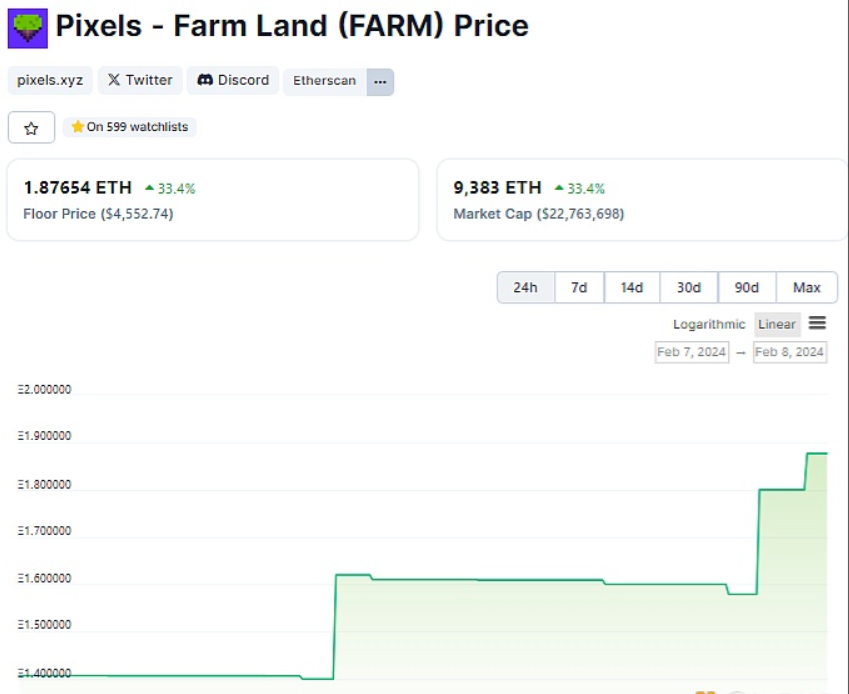The width and height of the screenshot is (849, 694).
Task: Switch the chart to Logarithmic scale
Action: point(709,324)
